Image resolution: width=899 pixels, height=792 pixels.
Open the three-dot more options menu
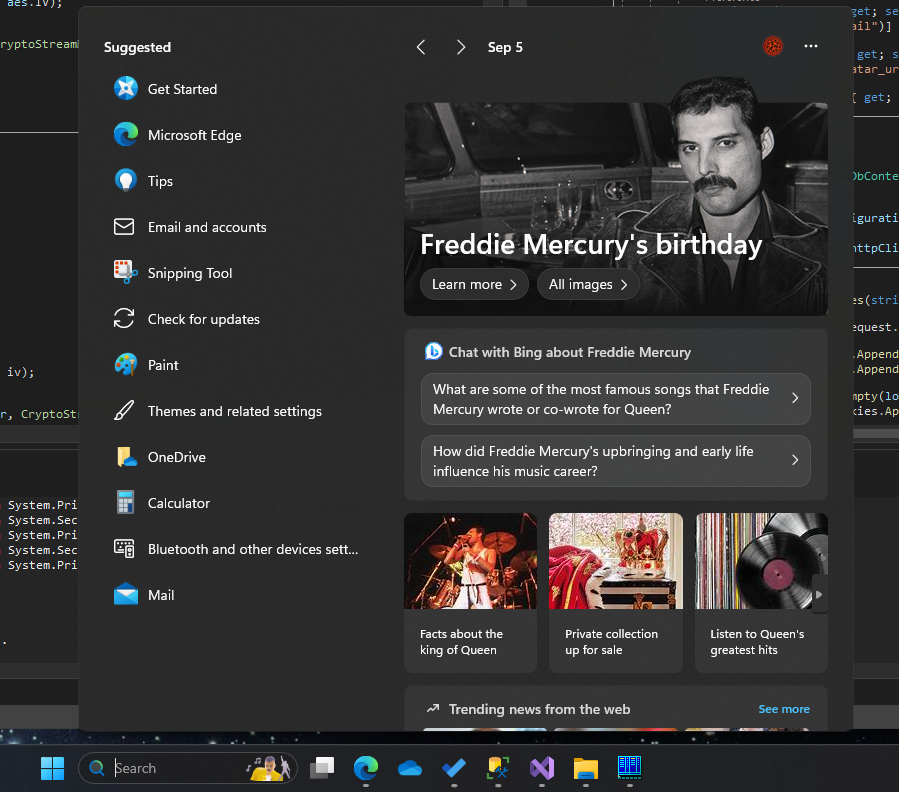811,46
